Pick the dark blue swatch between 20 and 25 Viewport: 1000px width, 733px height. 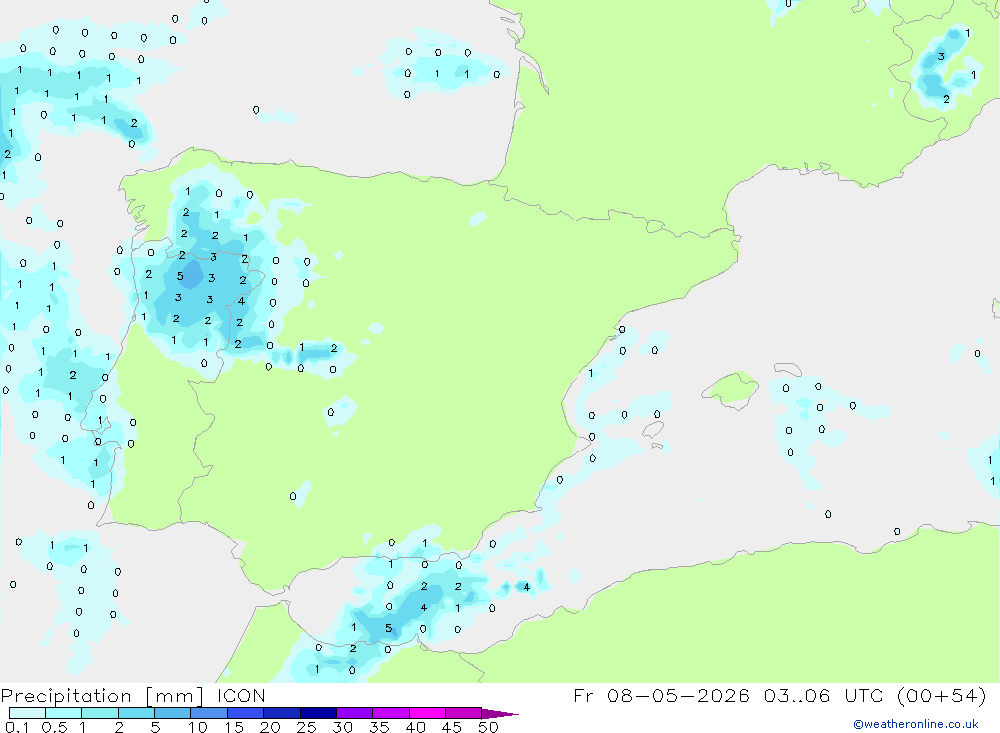[282, 713]
